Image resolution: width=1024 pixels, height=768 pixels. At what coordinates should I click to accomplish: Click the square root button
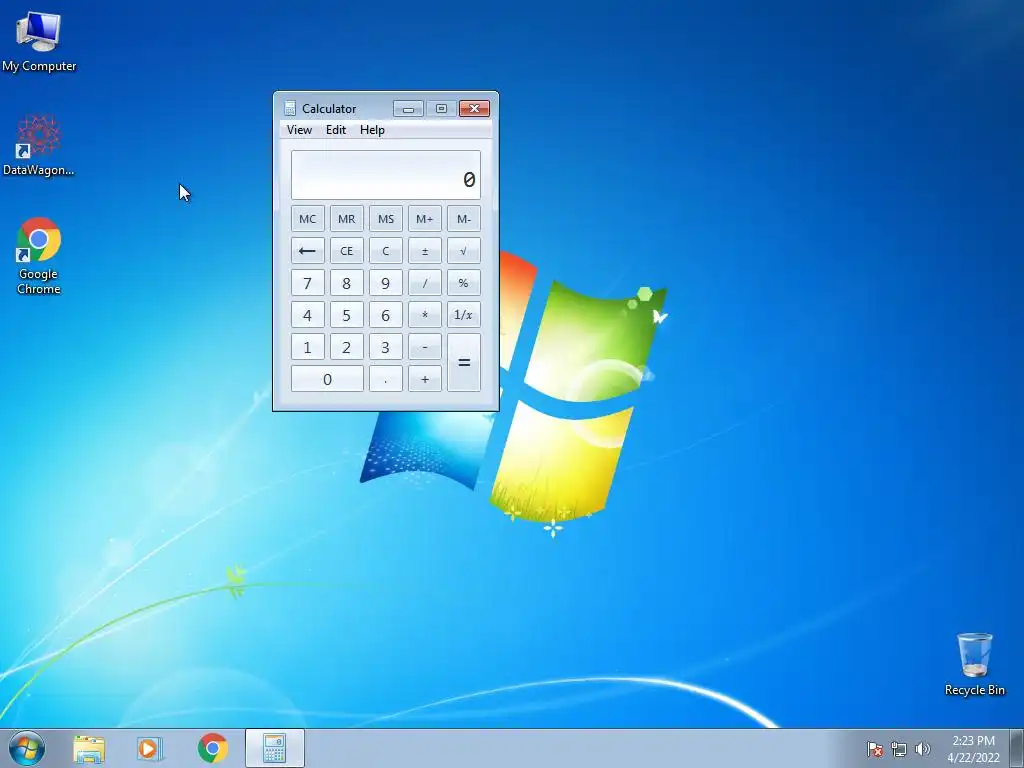click(464, 251)
